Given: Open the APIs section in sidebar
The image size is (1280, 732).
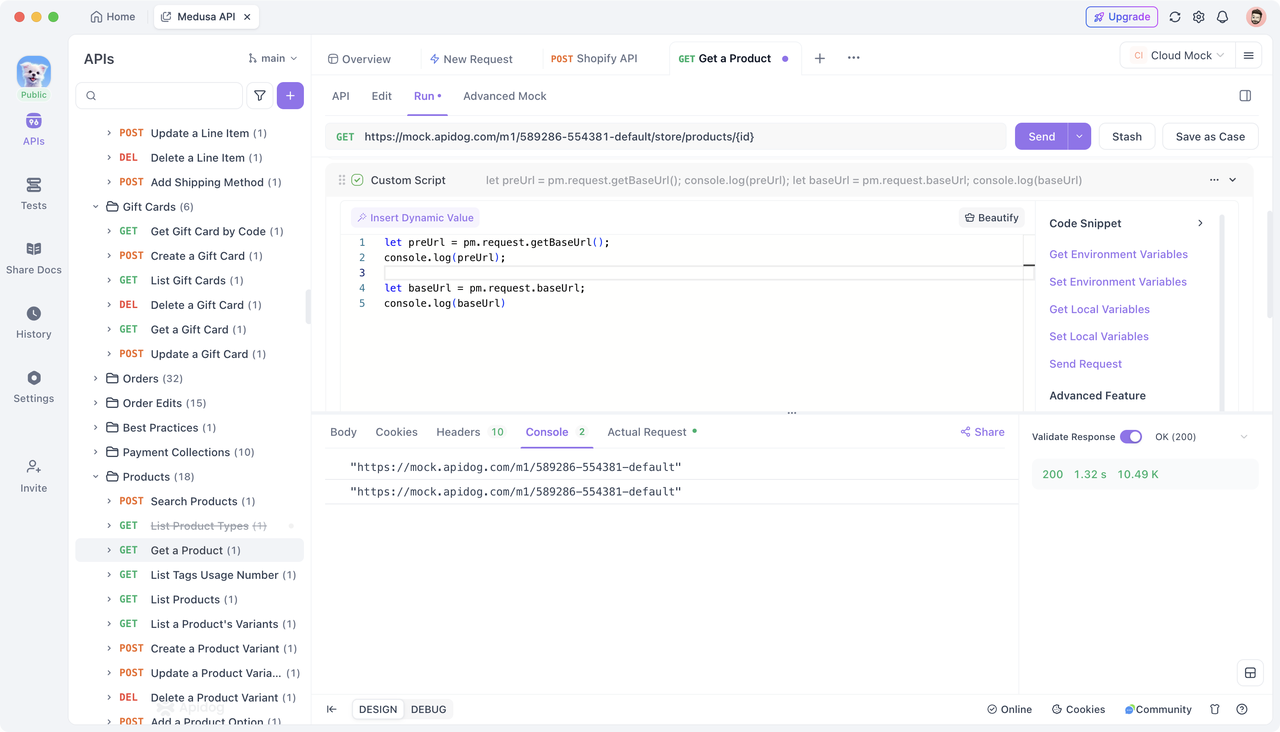Looking at the screenshot, I should point(33,130).
